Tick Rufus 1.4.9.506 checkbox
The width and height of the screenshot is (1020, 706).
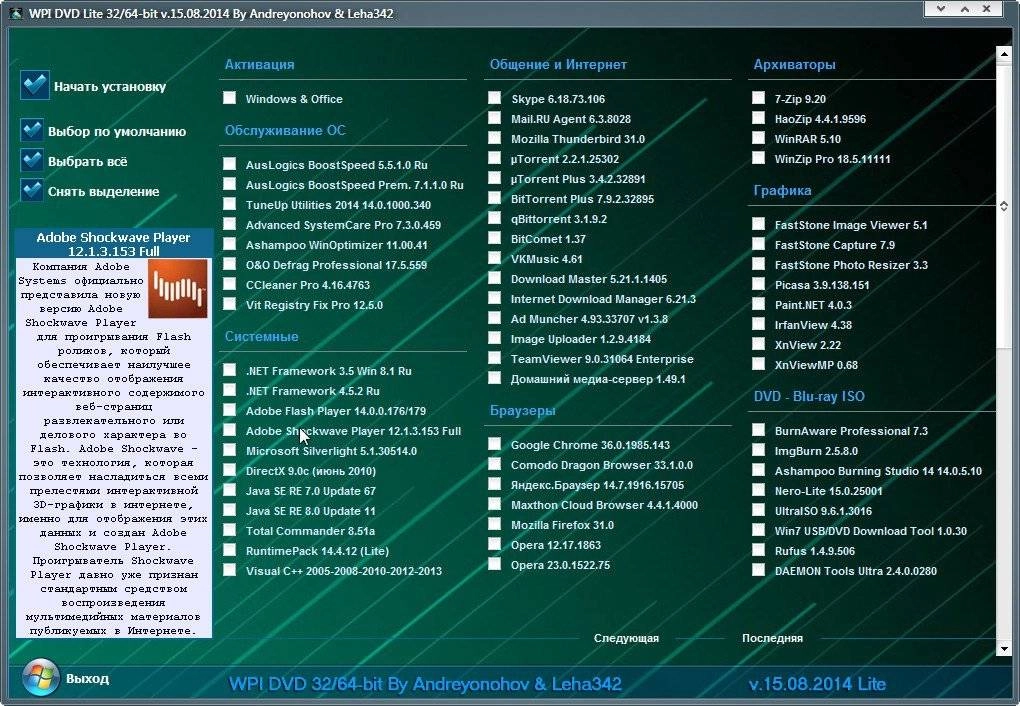click(x=758, y=550)
